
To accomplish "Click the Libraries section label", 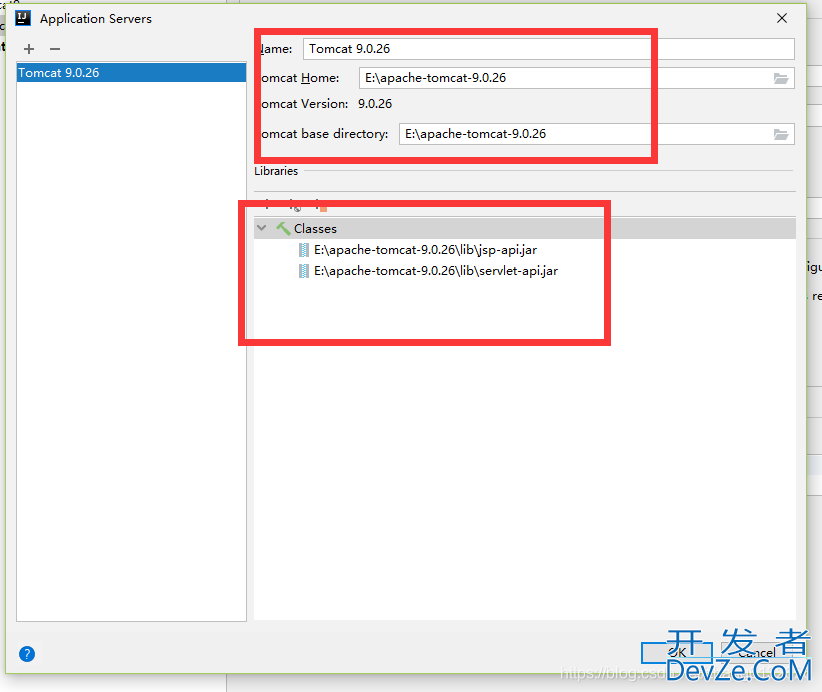I will [276, 171].
